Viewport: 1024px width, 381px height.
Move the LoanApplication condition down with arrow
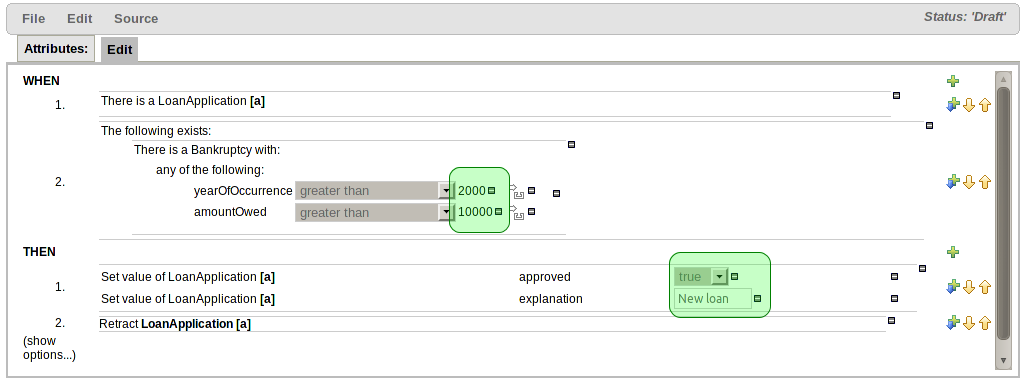(x=969, y=105)
